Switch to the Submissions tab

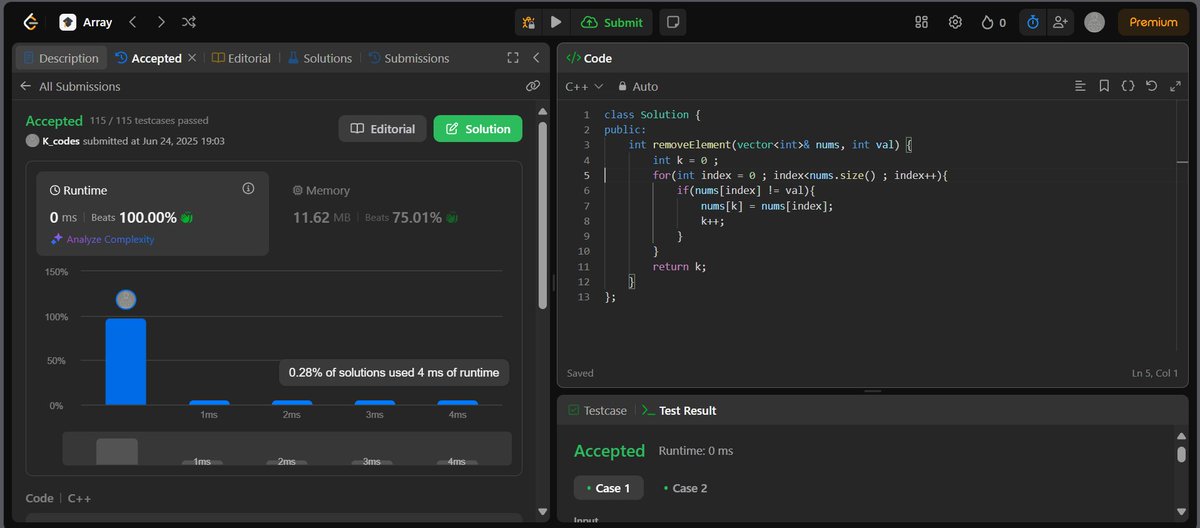point(408,58)
